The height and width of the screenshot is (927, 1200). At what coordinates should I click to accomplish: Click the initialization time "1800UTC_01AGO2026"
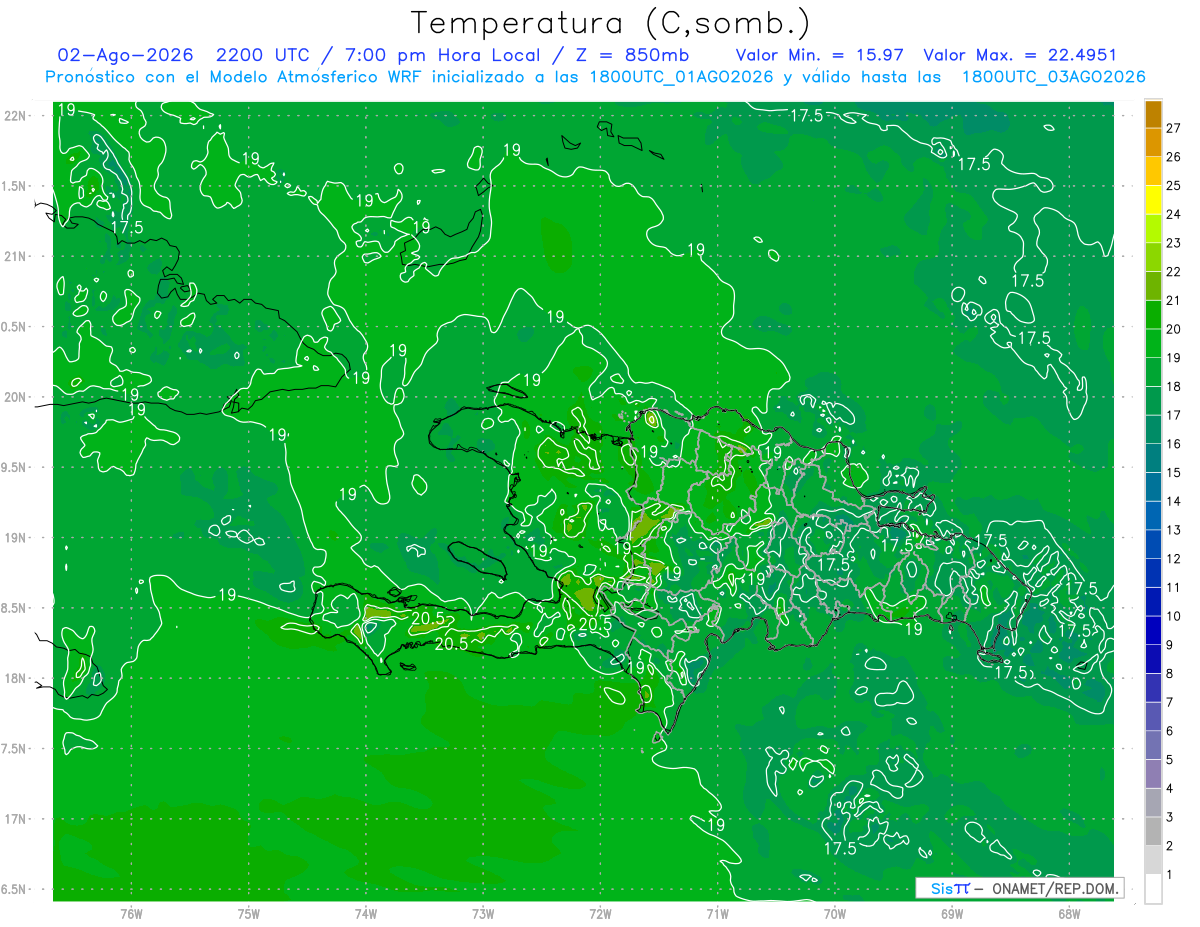682,77
